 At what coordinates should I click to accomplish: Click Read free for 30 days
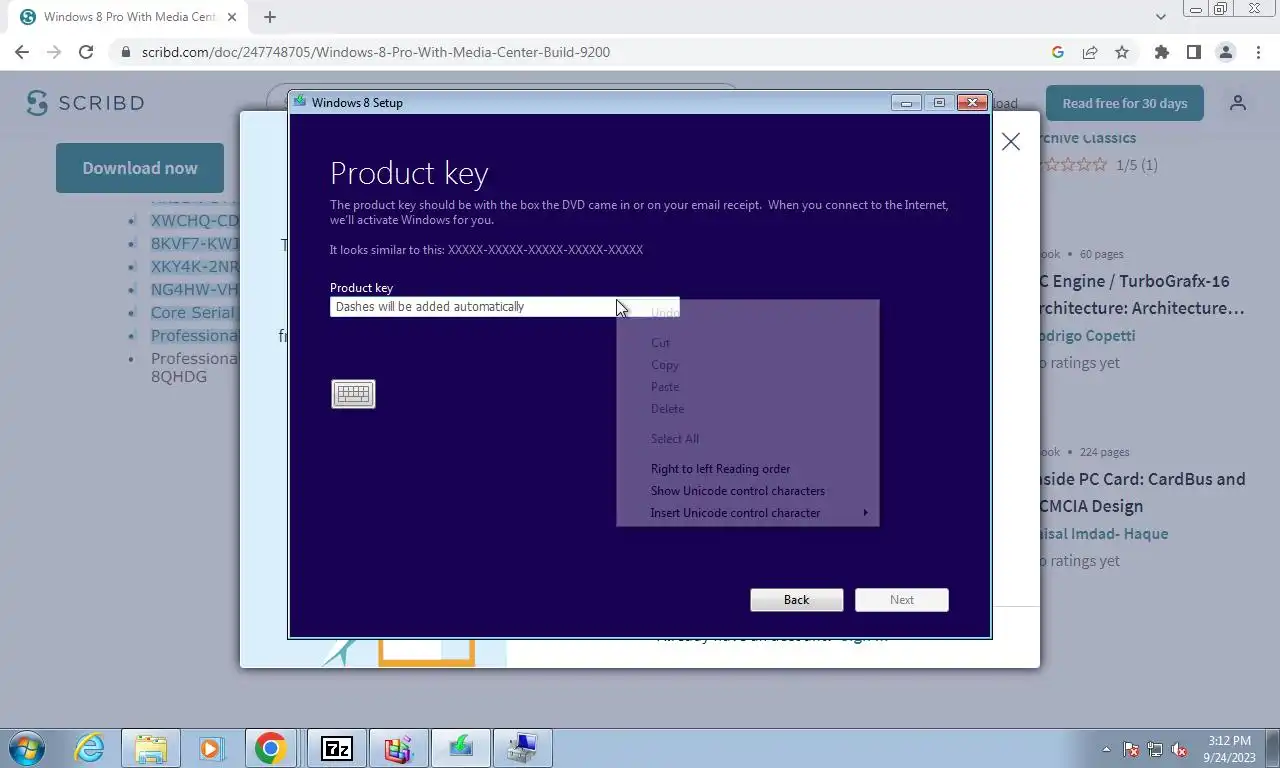click(1125, 103)
